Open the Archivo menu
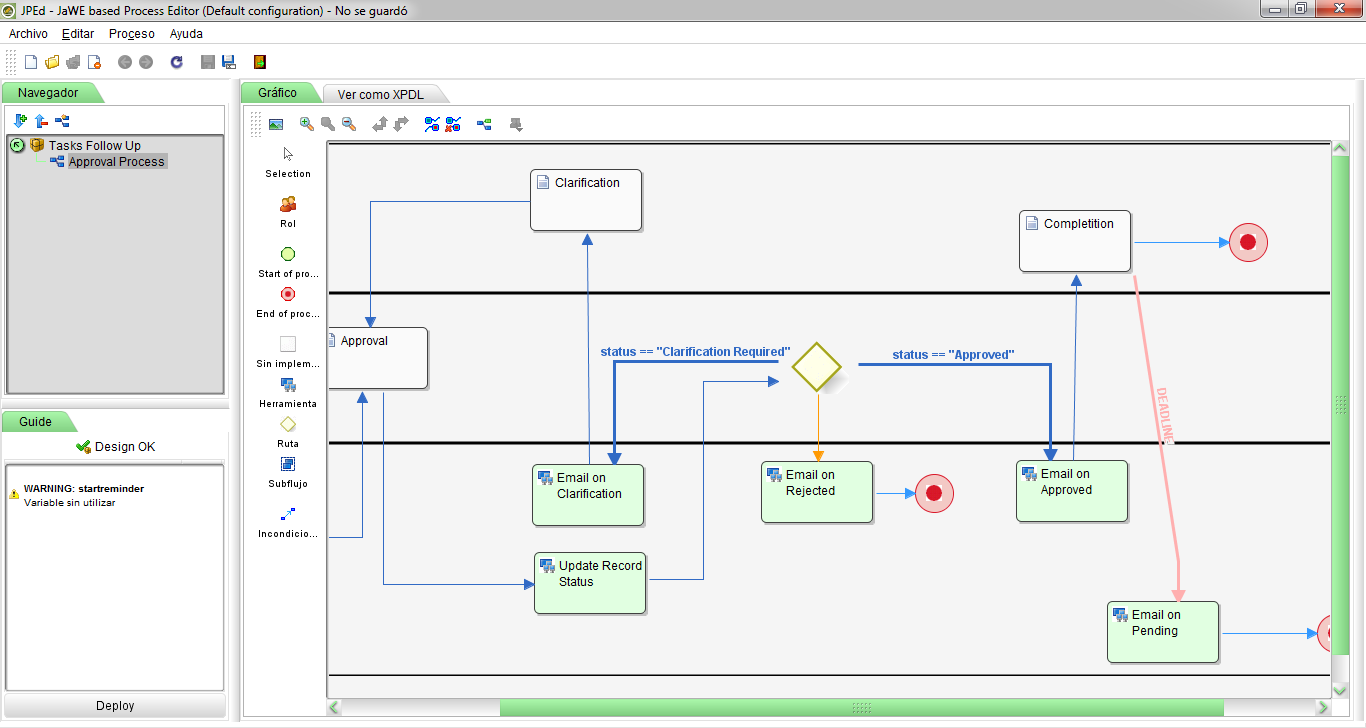 [x=28, y=34]
